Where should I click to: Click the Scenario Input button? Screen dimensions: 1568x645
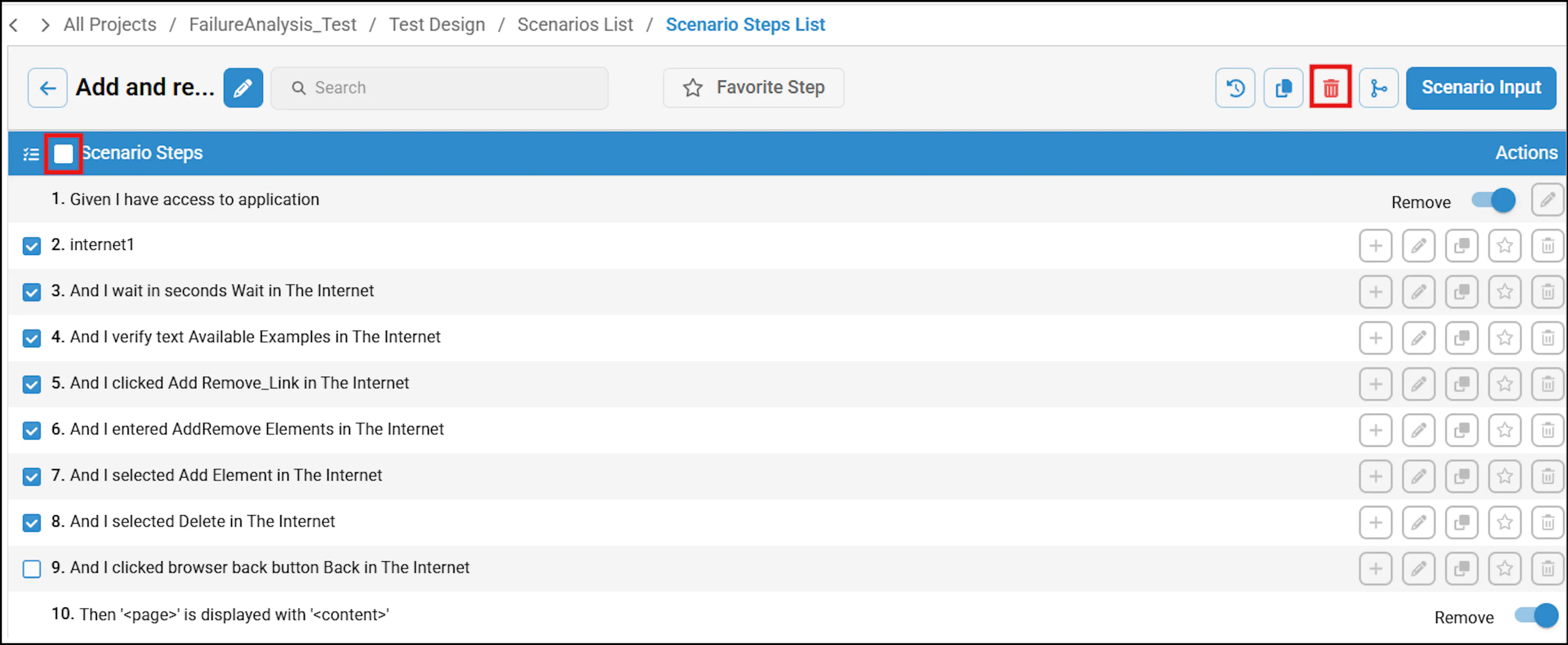pyautogui.click(x=1480, y=88)
